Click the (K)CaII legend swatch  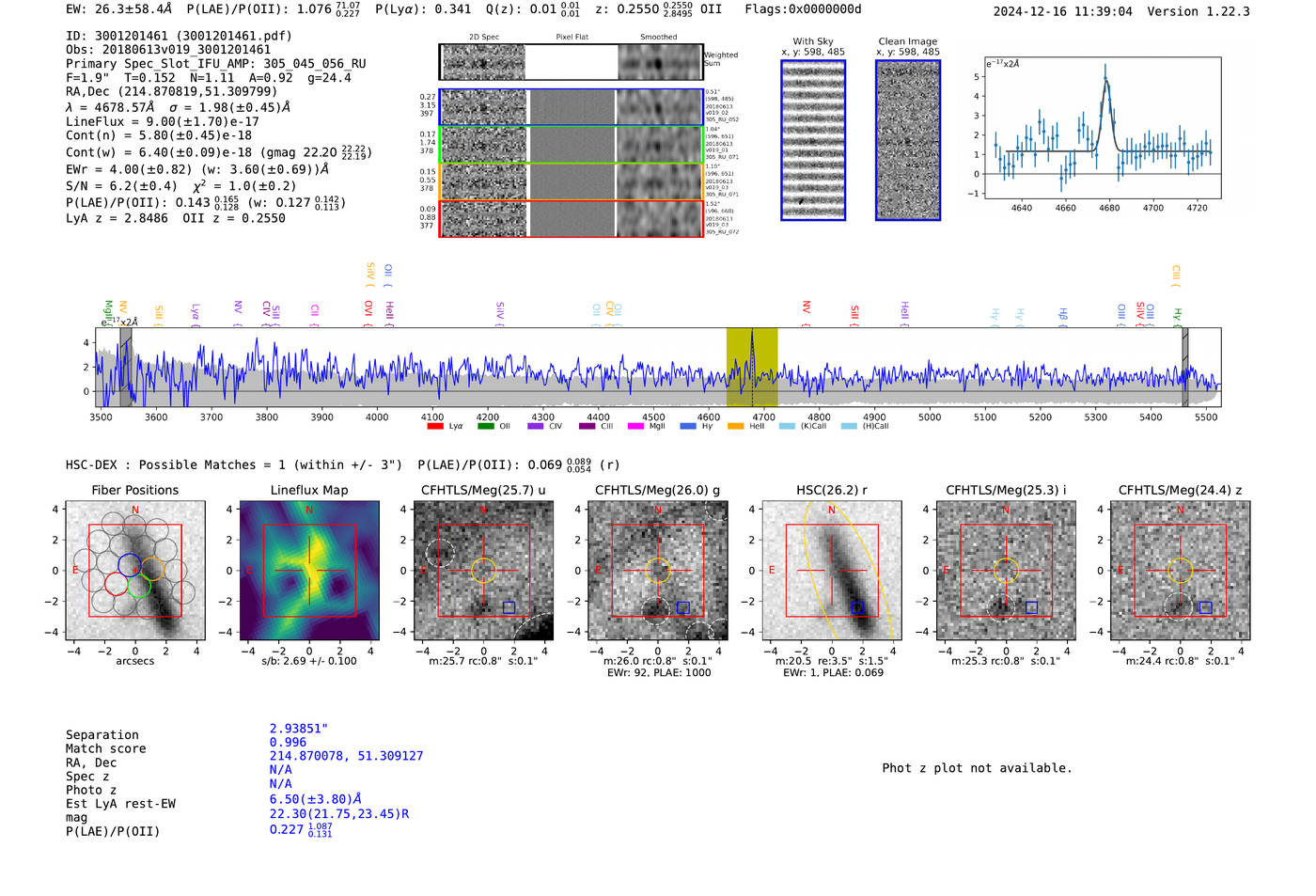(787, 426)
